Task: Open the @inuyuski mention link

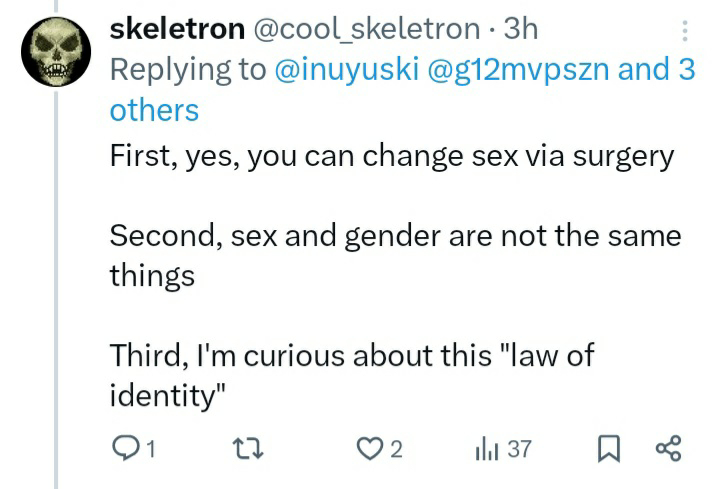Action: [347, 69]
